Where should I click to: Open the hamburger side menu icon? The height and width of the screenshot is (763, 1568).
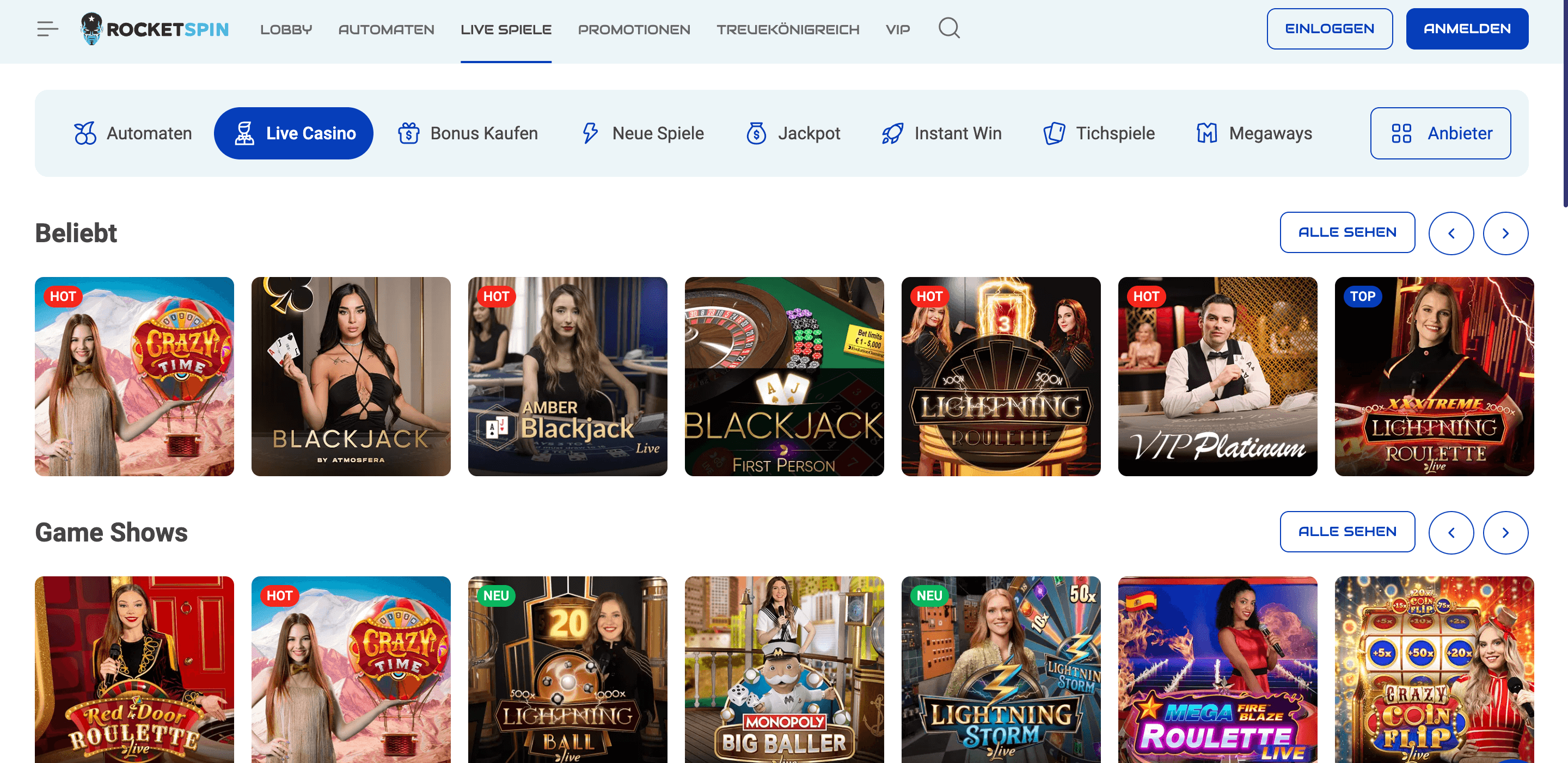click(47, 29)
